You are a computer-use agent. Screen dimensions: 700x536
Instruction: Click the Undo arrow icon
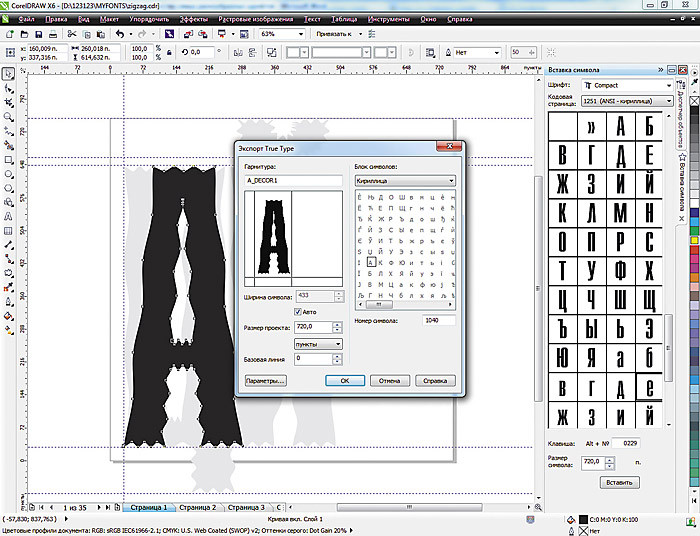pos(119,34)
